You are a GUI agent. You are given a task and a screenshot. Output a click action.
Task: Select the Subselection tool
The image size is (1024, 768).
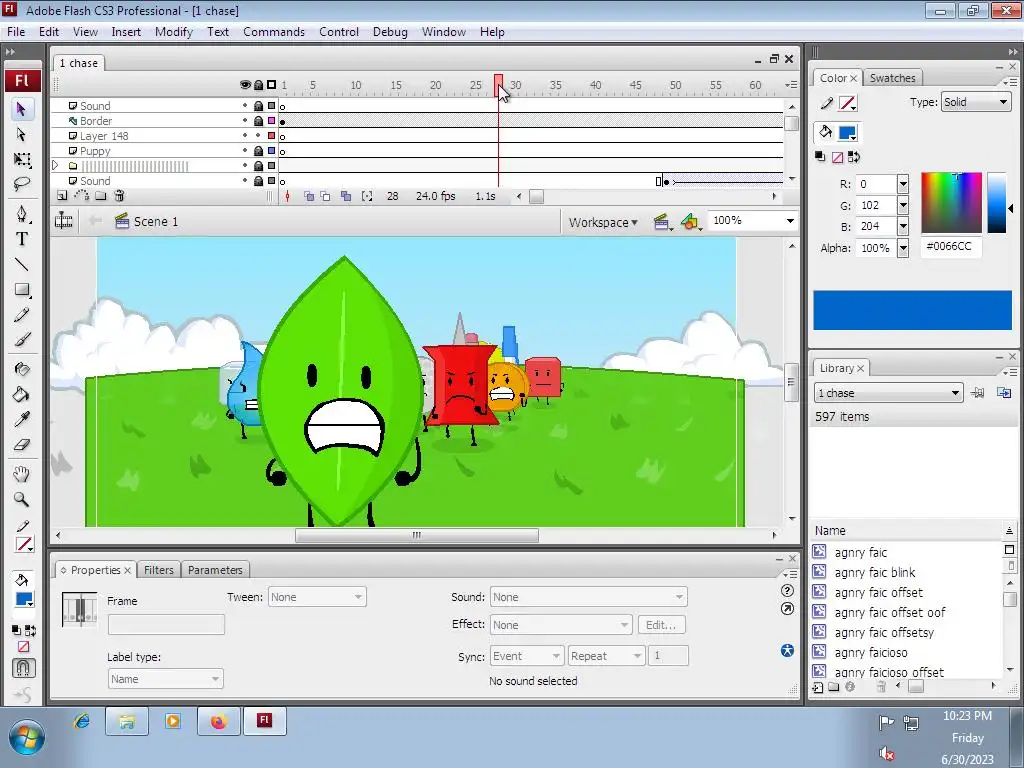coord(22,135)
